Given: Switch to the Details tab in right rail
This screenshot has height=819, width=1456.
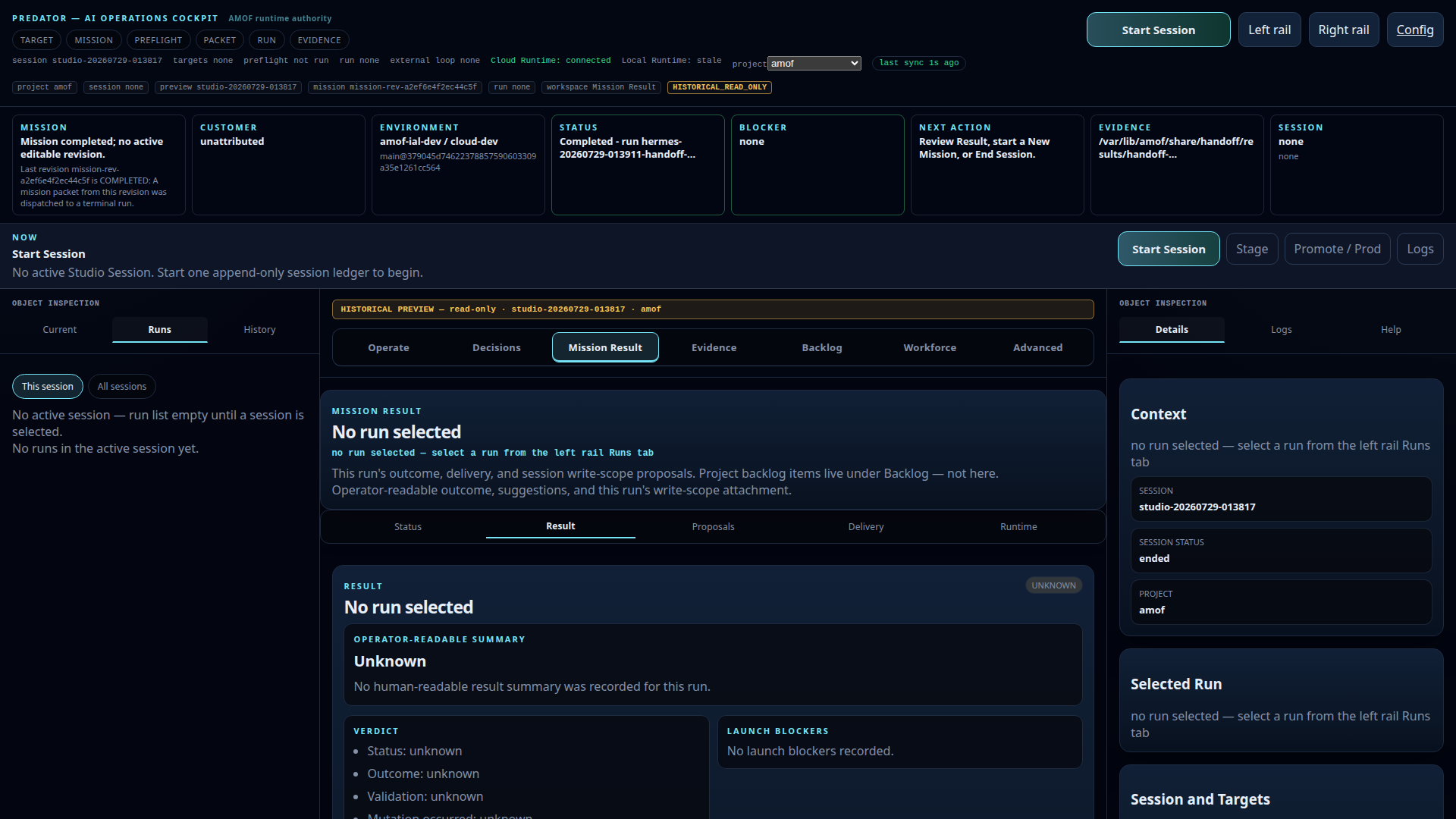Looking at the screenshot, I should [x=1172, y=330].
